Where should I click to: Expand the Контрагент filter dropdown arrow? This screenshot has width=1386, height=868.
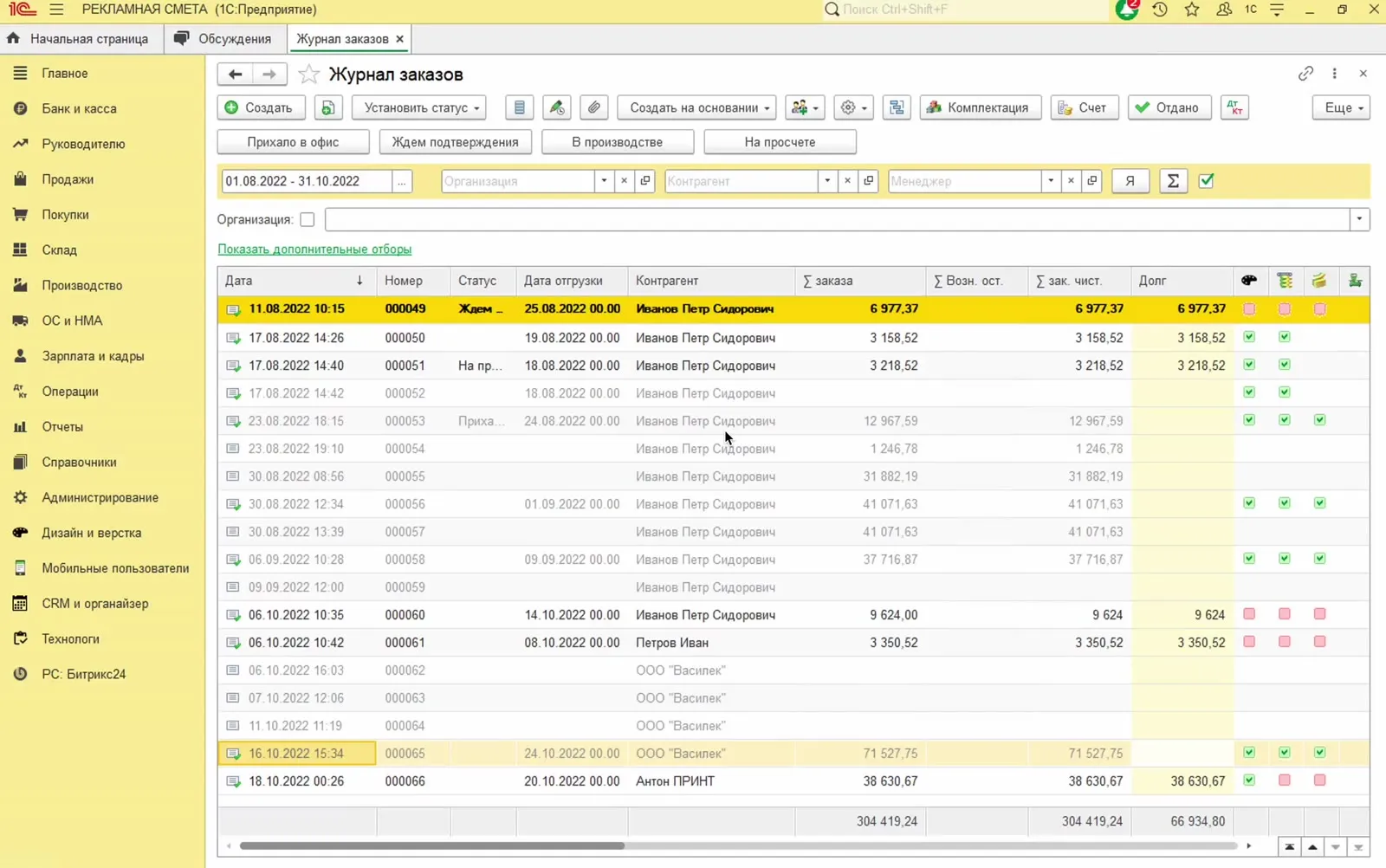[x=827, y=181]
